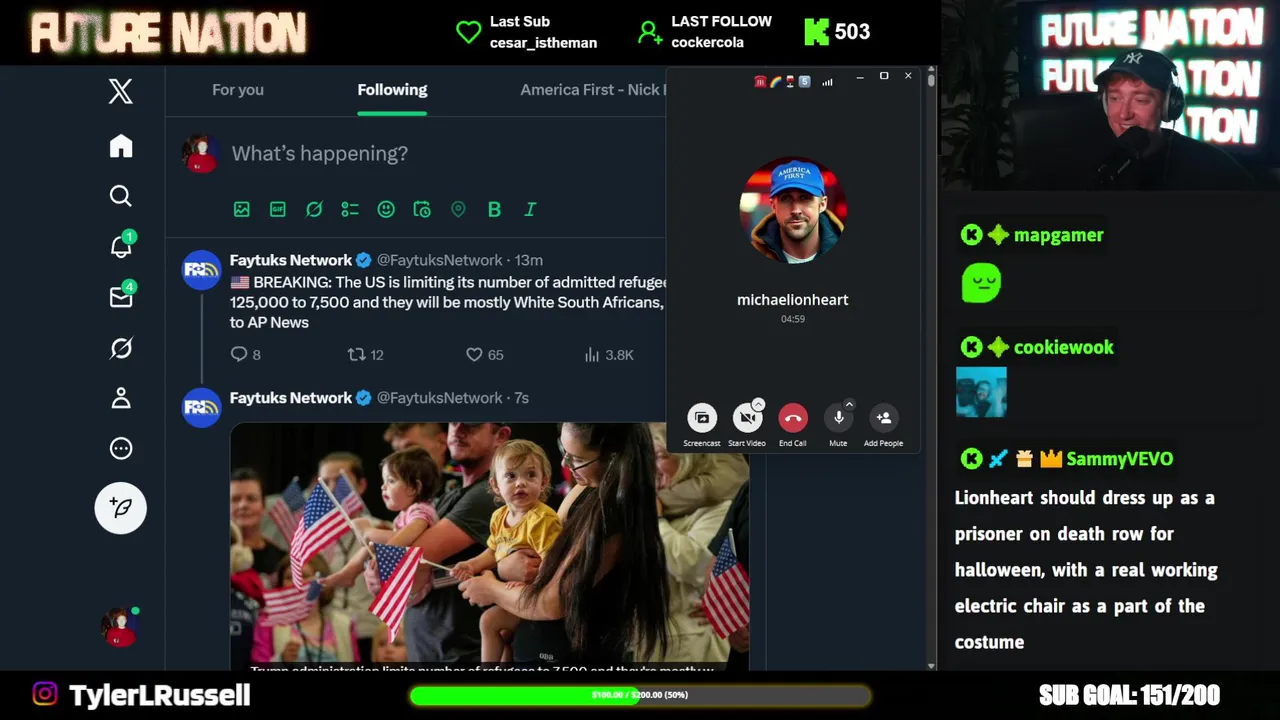Repost the post with 12 reposts

[365, 354]
